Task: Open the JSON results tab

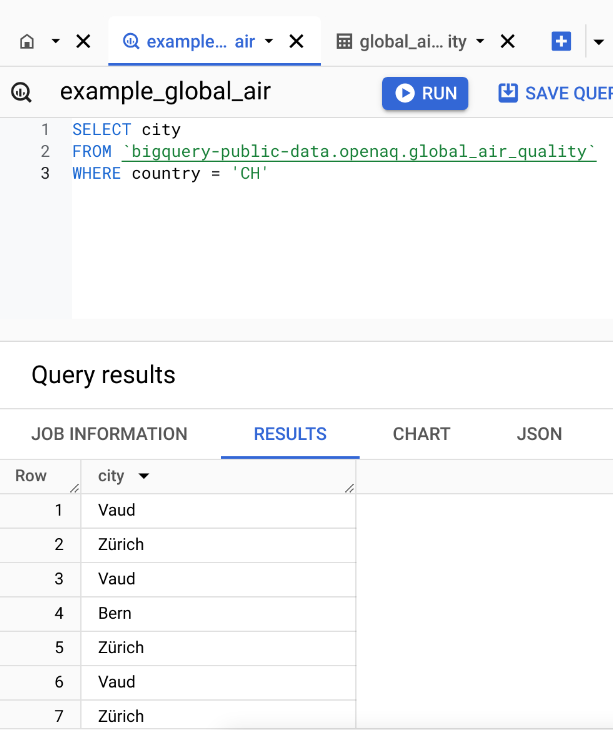Action: 539,434
